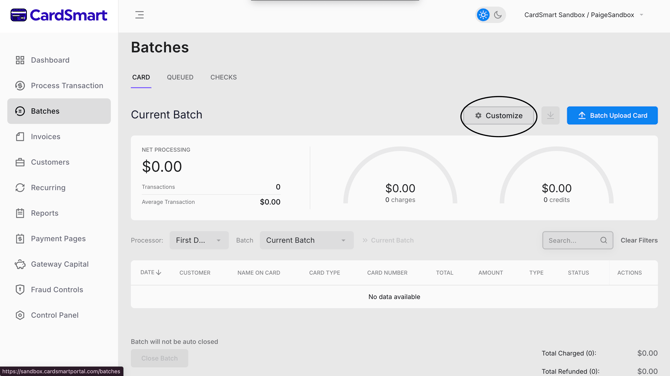Click the CardSmart logo
The width and height of the screenshot is (670, 376).
pyautogui.click(x=59, y=15)
